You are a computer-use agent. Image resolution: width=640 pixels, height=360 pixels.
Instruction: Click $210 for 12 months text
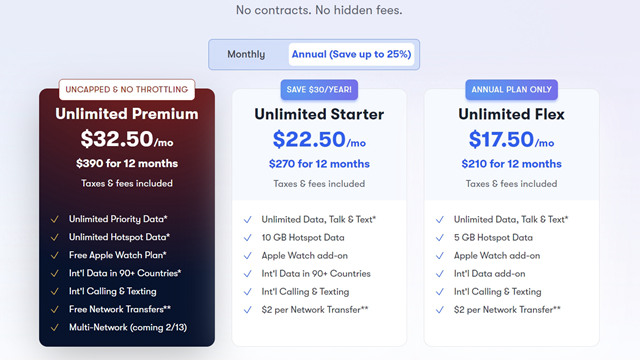[511, 164]
